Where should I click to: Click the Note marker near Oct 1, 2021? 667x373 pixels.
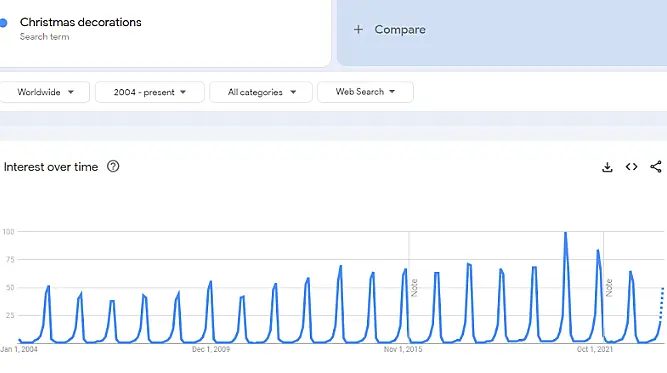(x=609, y=288)
